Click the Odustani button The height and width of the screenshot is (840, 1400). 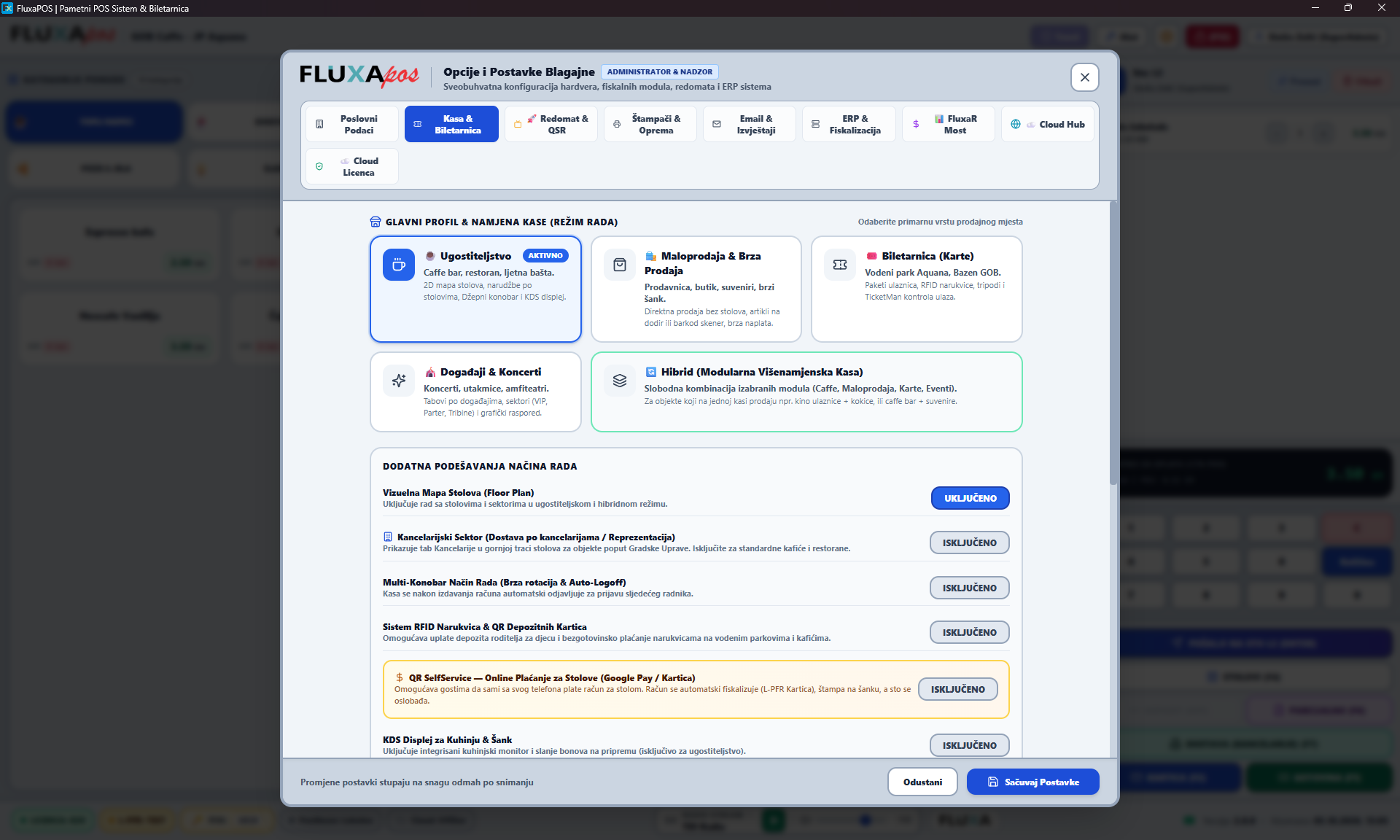(x=922, y=782)
